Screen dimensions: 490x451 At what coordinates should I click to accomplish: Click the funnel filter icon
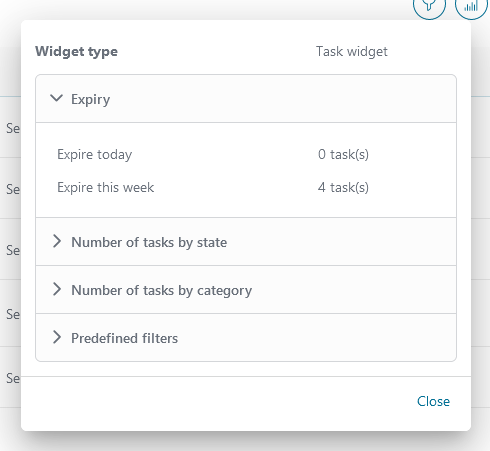coord(429,6)
